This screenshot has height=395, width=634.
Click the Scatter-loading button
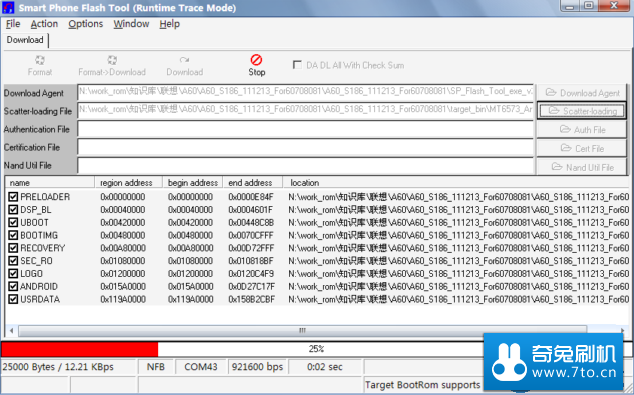click(x=582, y=111)
